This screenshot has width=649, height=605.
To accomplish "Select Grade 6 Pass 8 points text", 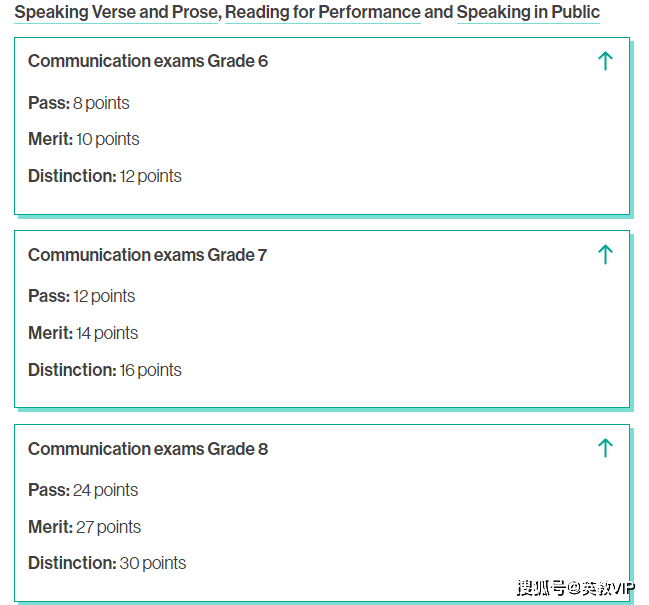I will [x=79, y=103].
